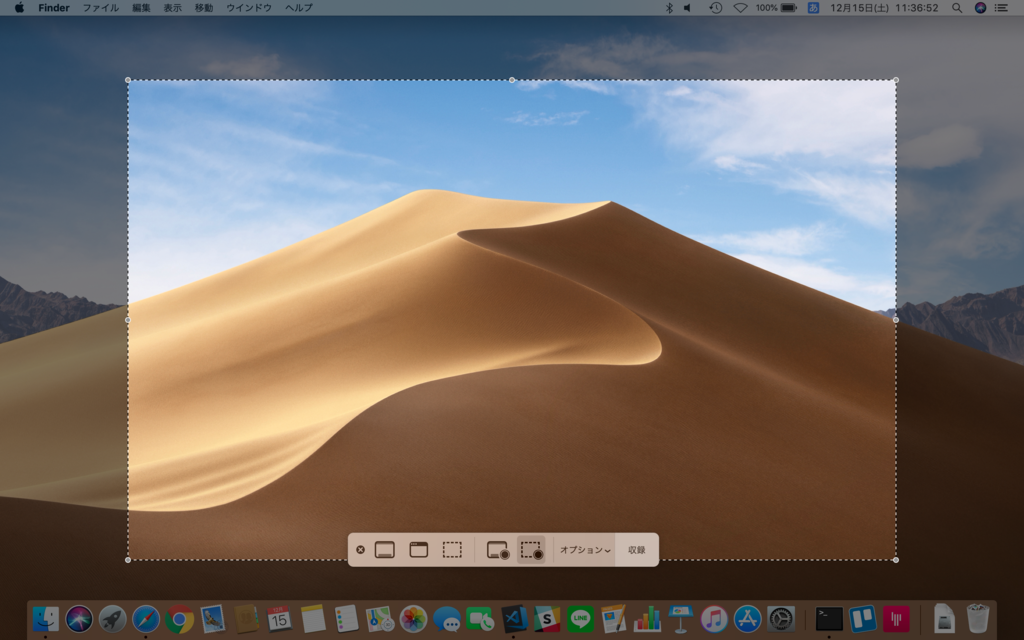The image size is (1024, 640).
Task: Click the top-center selection handle
Action: point(512,80)
